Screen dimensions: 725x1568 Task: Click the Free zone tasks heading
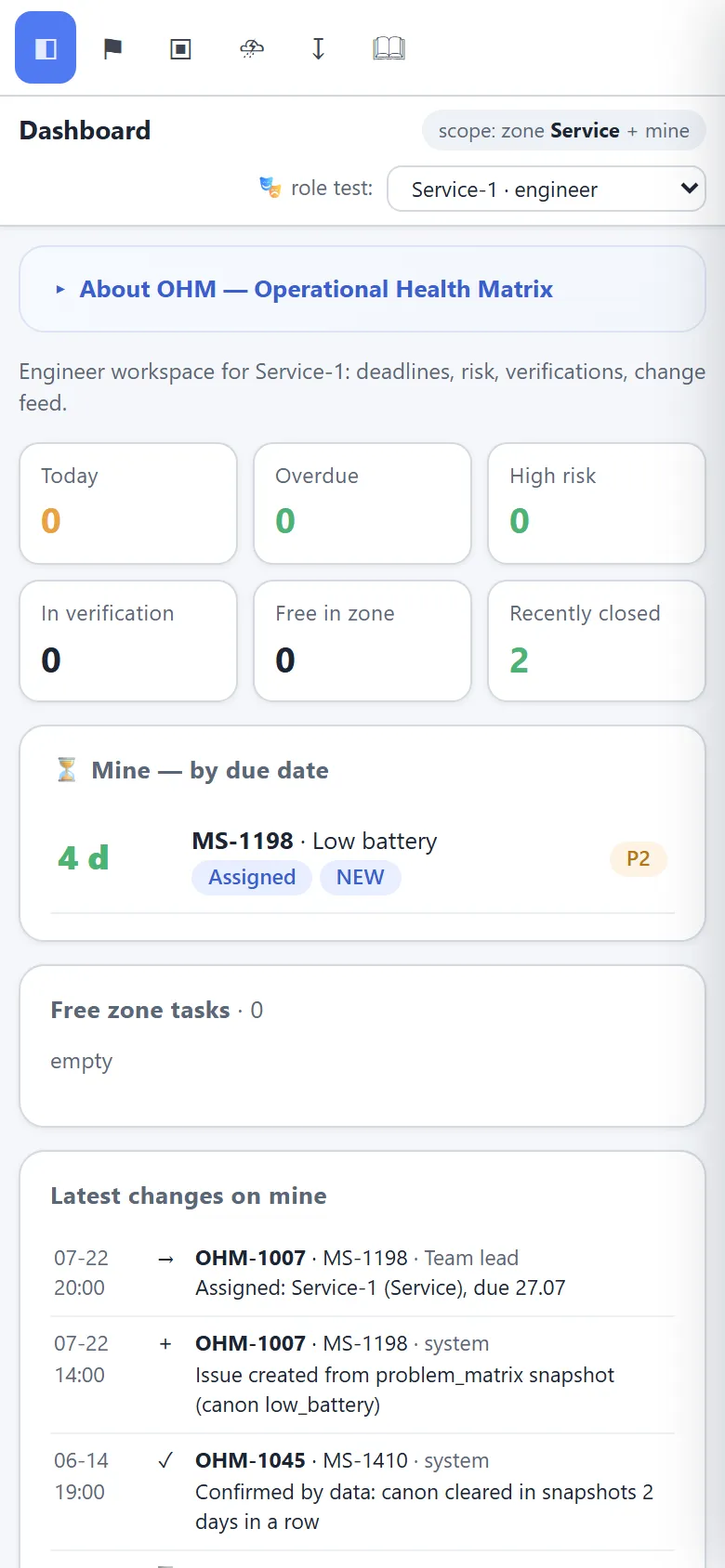(x=140, y=1010)
